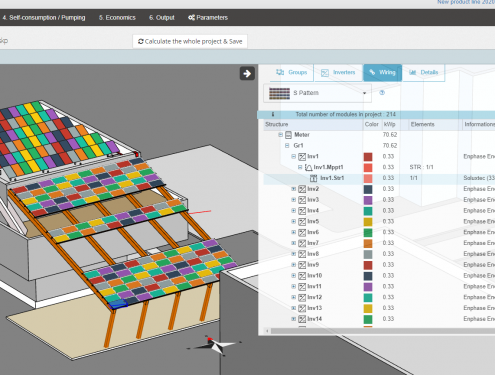Expand the Inv5 inverter node

[x=294, y=221]
